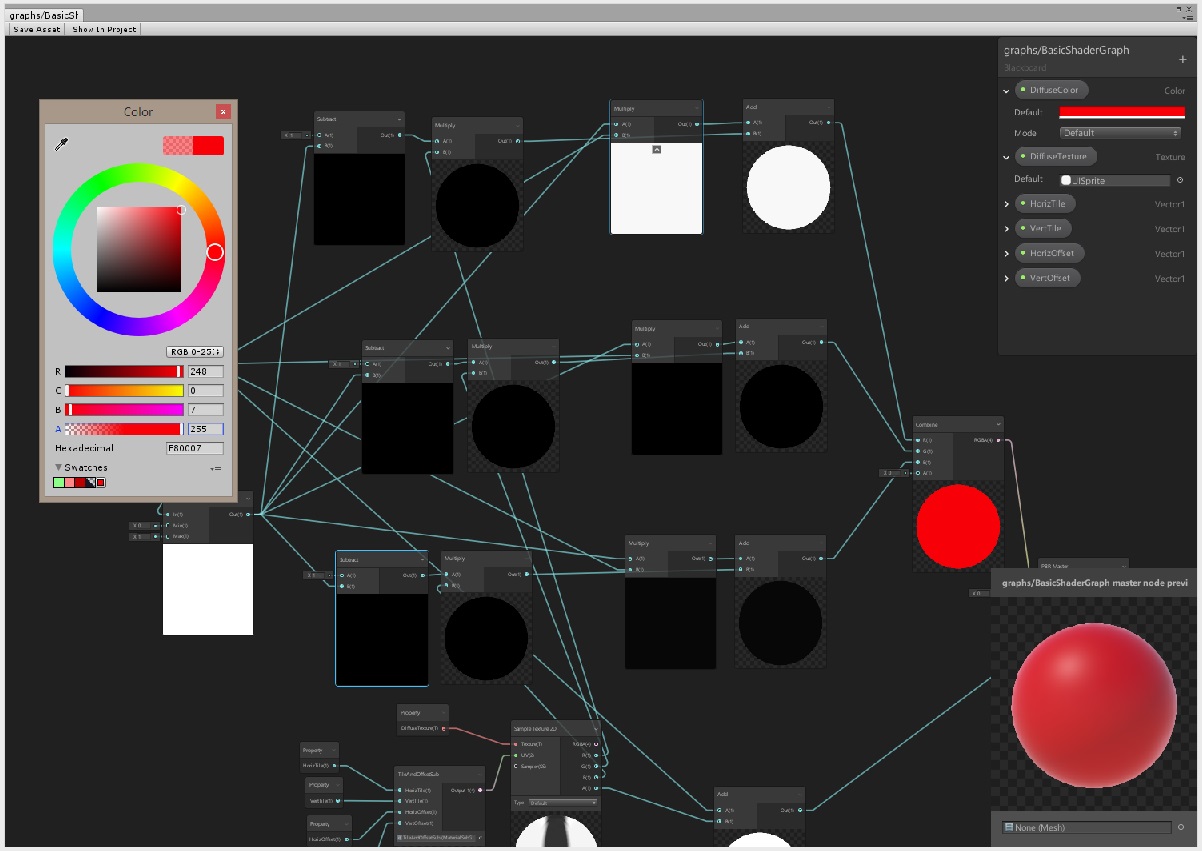1202x851 pixels.
Task: Click the DiffuseColor default color field
Action: (1122, 113)
